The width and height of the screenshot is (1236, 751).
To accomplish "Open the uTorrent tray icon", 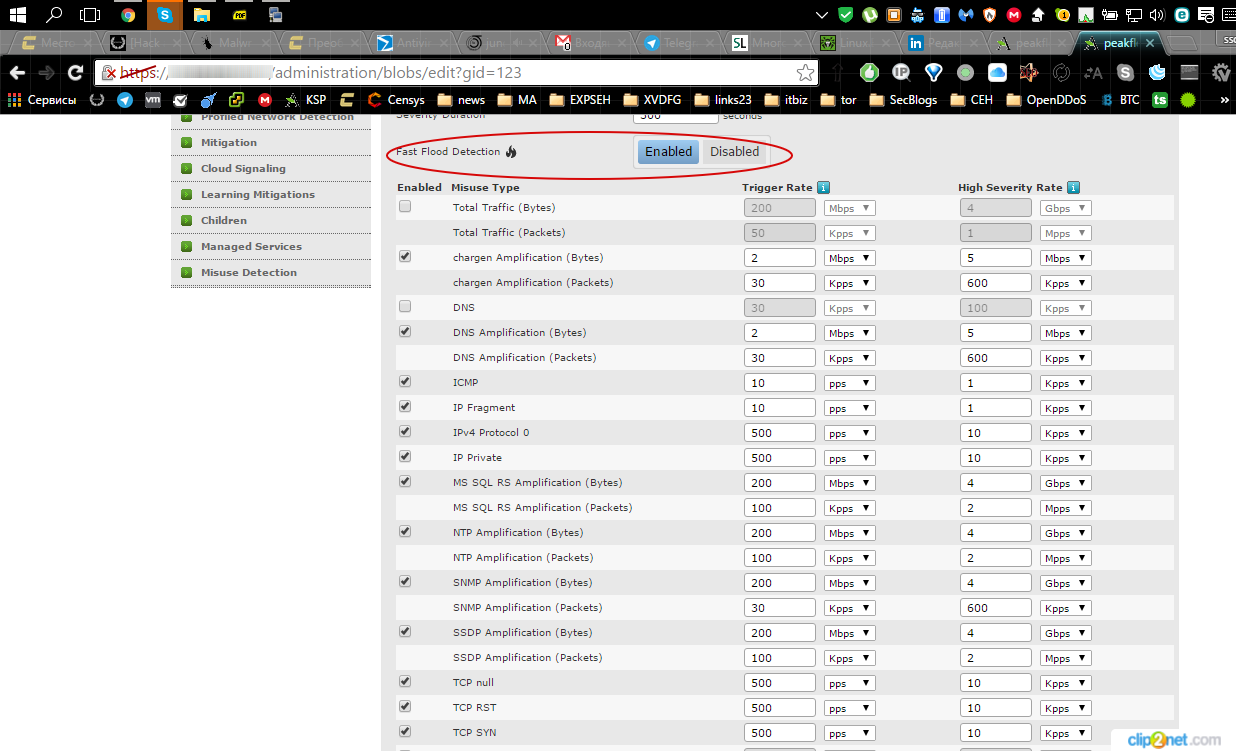I will tap(870, 15).
